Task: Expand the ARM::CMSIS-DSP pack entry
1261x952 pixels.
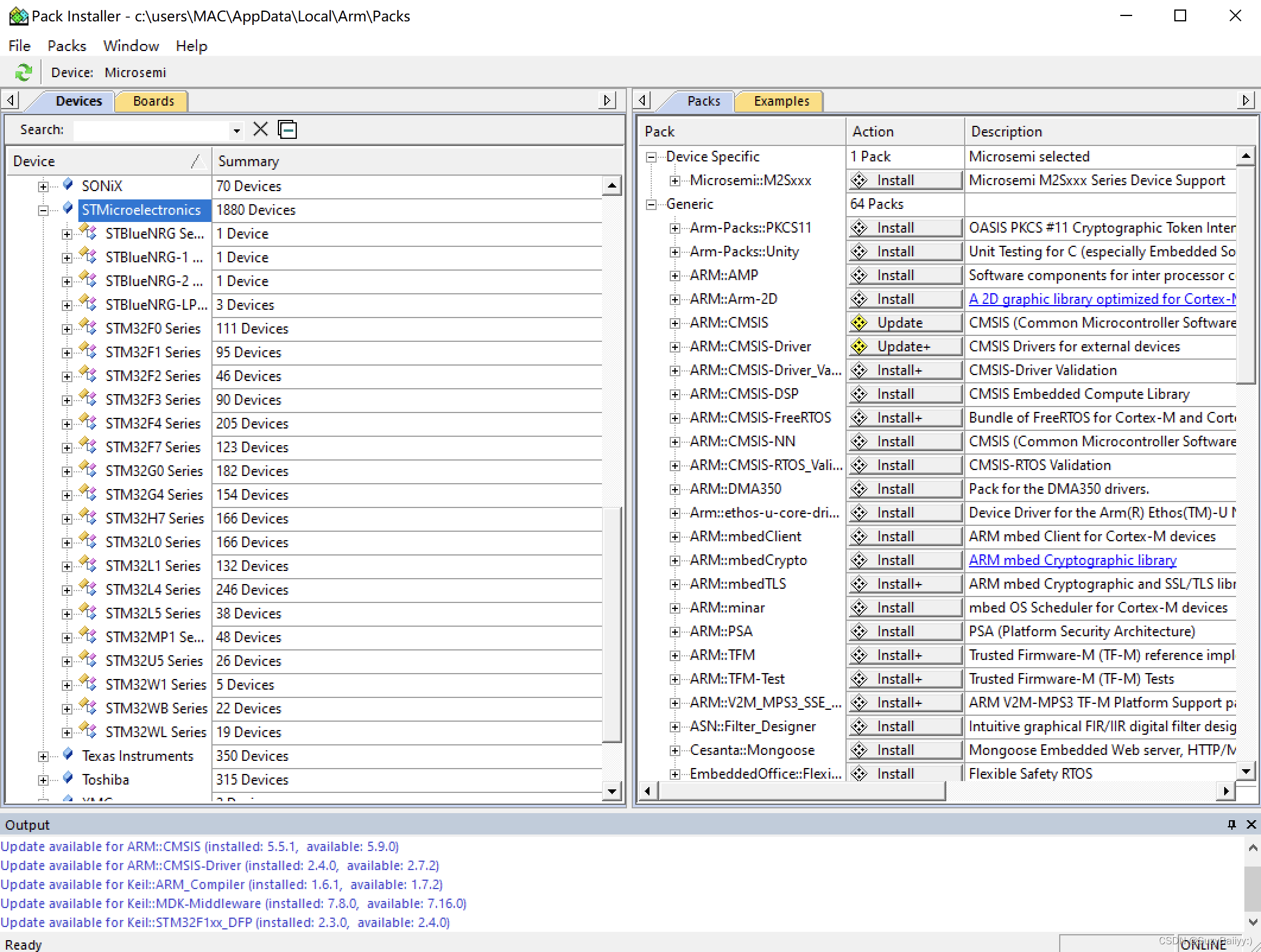Action: pos(675,394)
